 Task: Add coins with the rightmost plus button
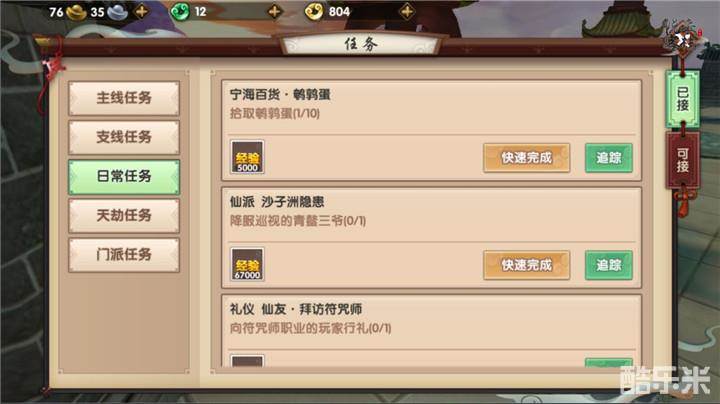click(407, 11)
